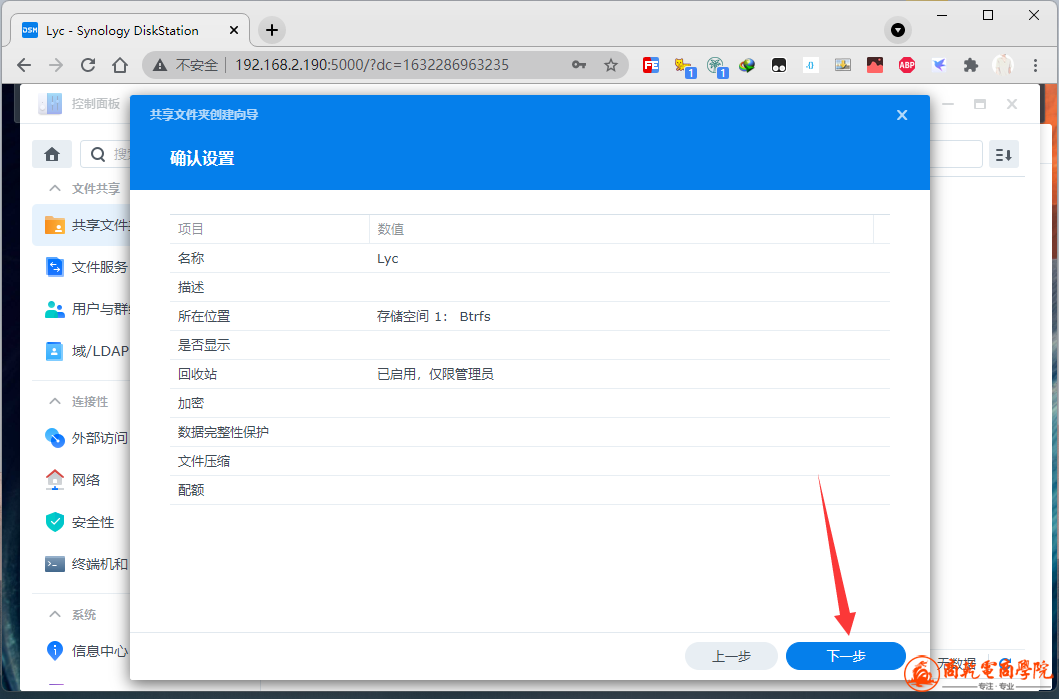Open the FE browser extension
Image resolution: width=1059 pixels, height=699 pixels.
[650, 65]
